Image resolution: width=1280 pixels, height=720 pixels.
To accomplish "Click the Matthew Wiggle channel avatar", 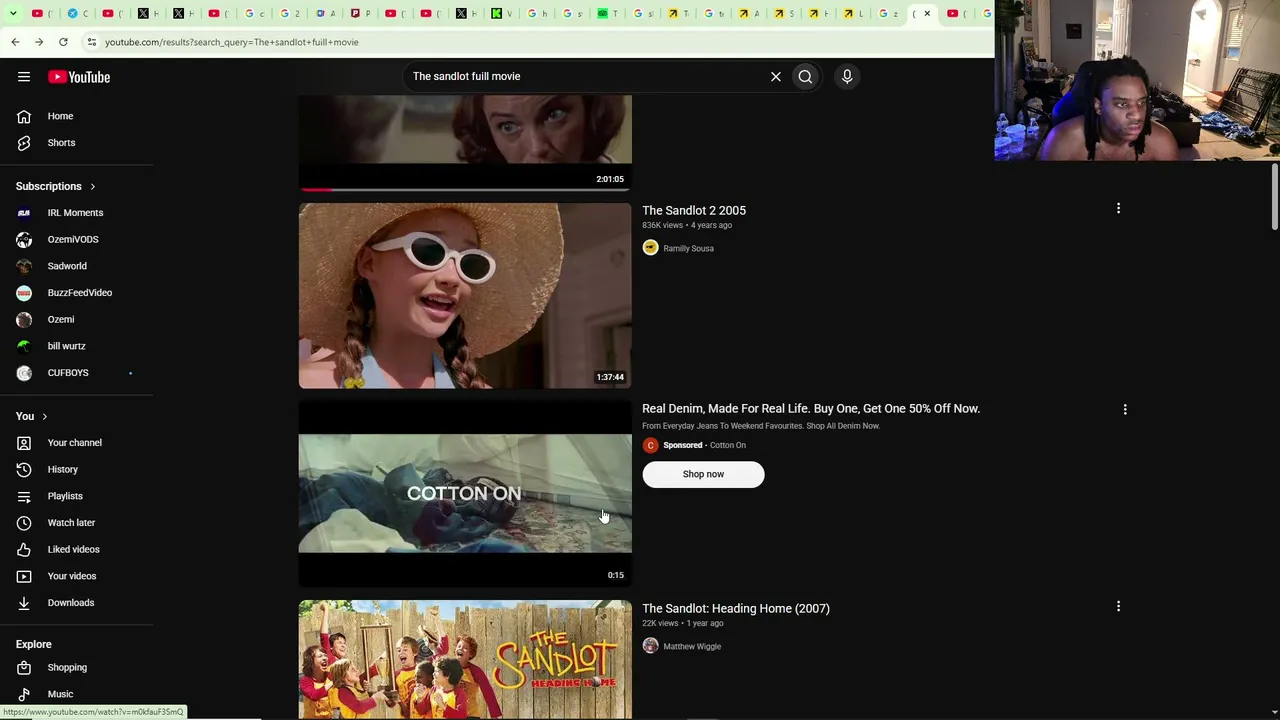I will (650, 646).
